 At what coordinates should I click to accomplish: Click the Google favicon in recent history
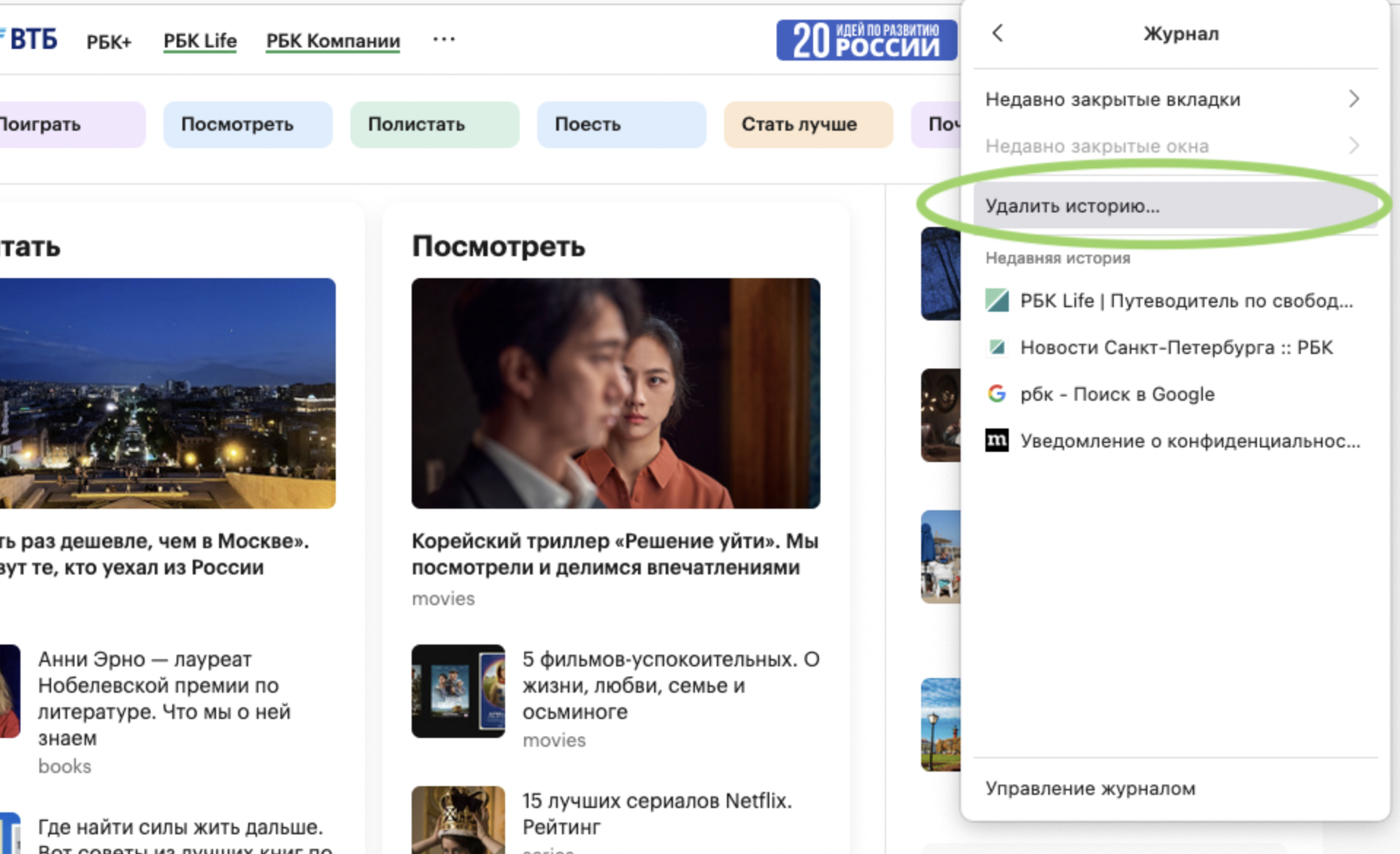pos(997,394)
